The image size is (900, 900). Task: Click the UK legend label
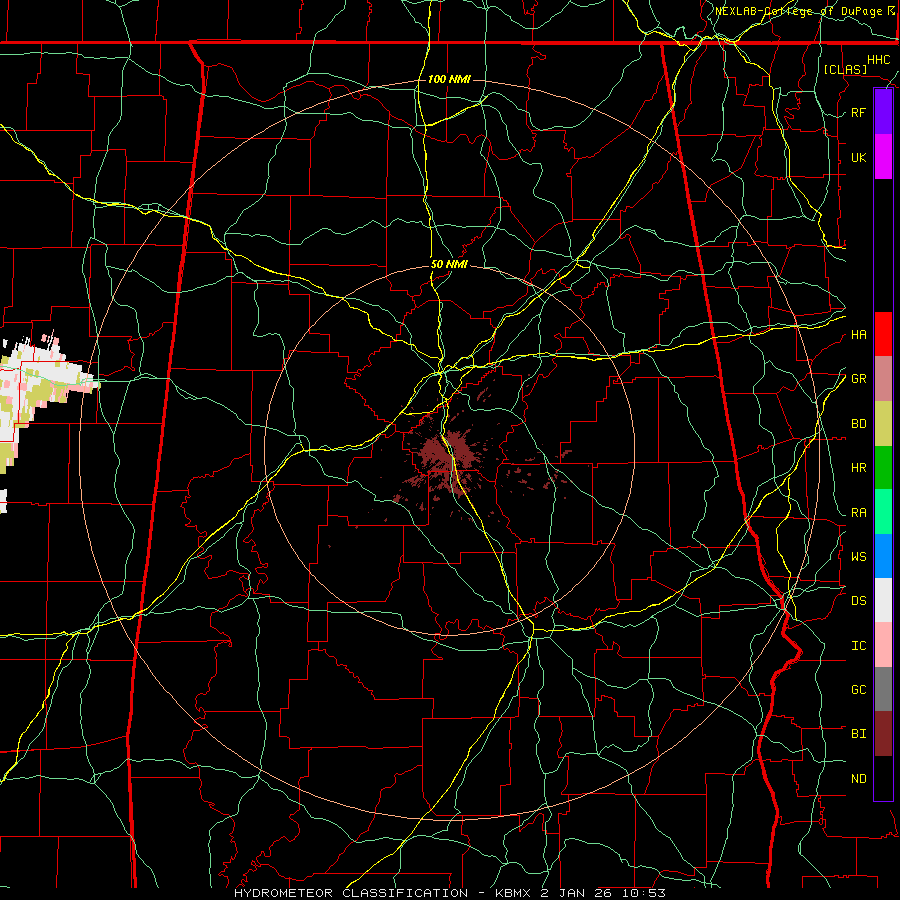[x=858, y=157]
